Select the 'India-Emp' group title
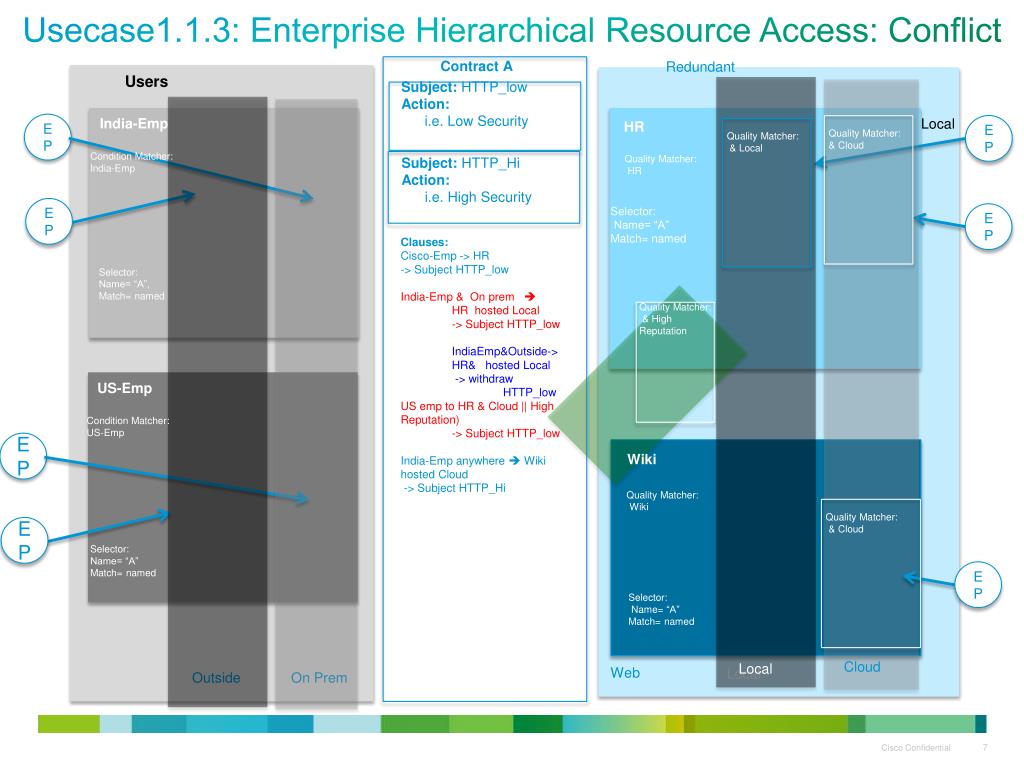This screenshot has height=768, width=1024. coord(133,123)
